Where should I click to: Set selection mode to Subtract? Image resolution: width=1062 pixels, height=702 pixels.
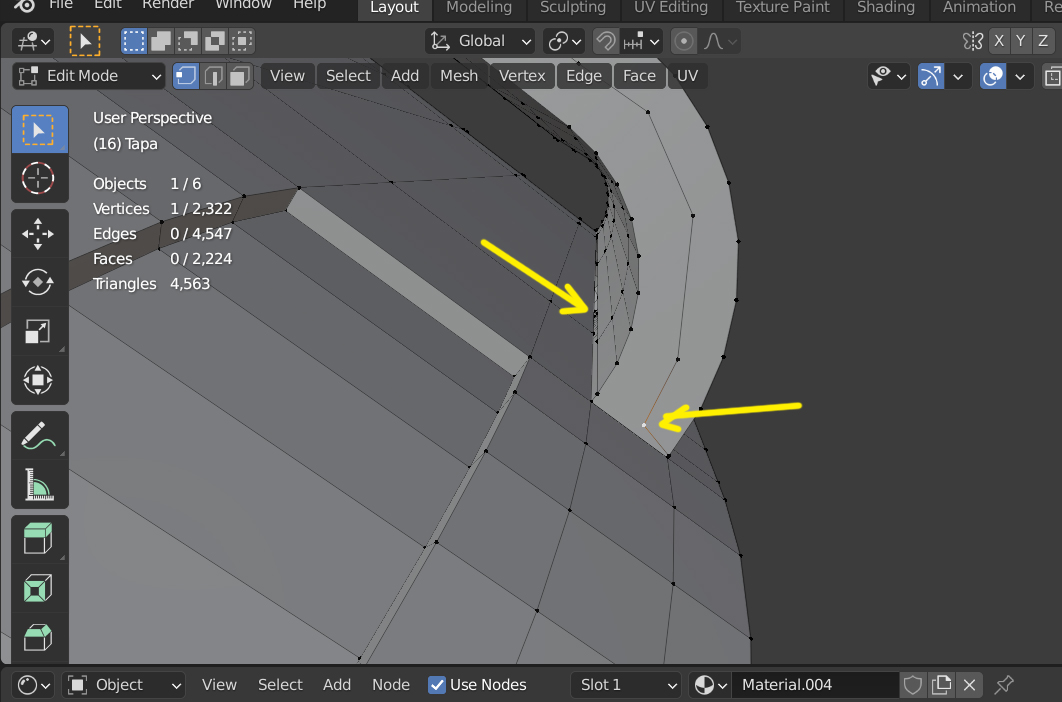[188, 41]
